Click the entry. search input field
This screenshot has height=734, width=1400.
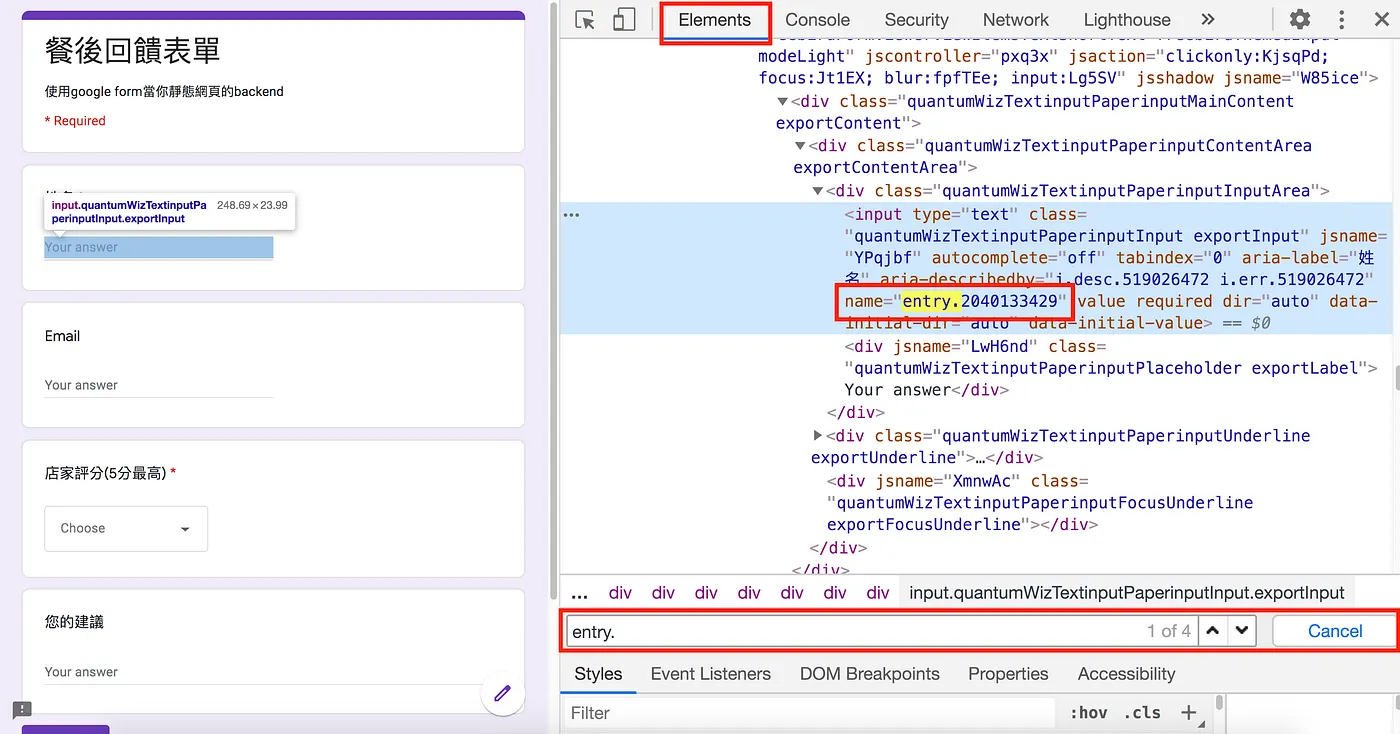pos(880,631)
